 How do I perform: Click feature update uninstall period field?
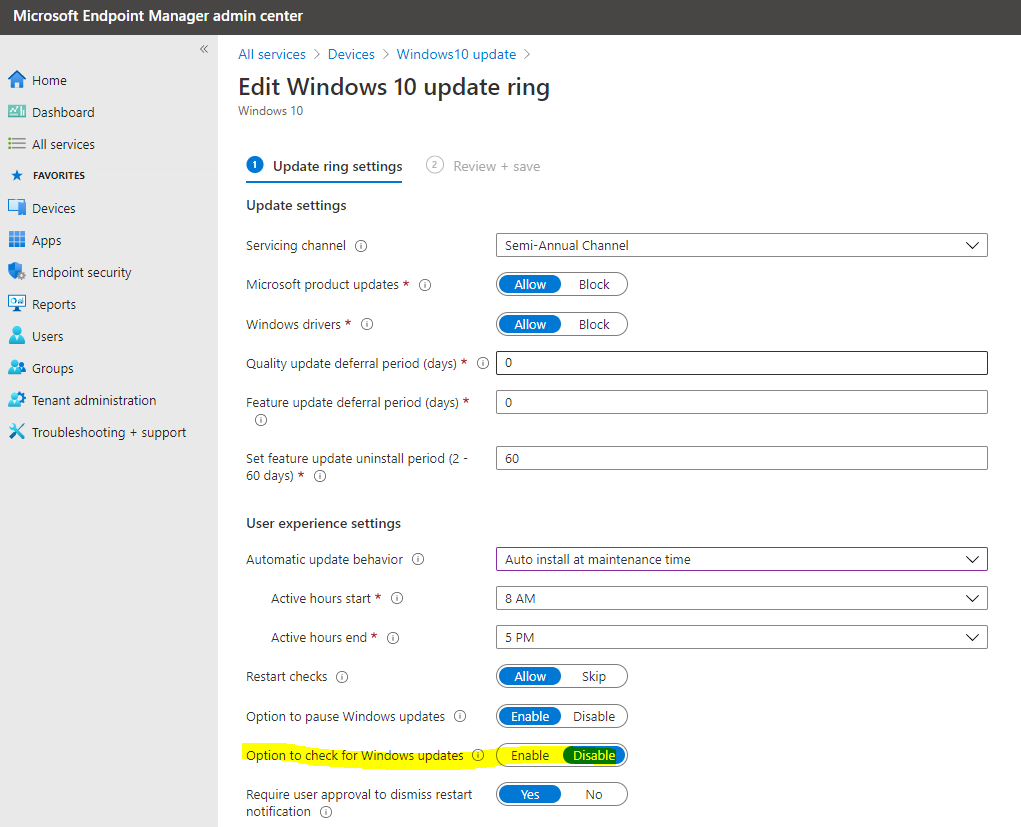coord(742,458)
